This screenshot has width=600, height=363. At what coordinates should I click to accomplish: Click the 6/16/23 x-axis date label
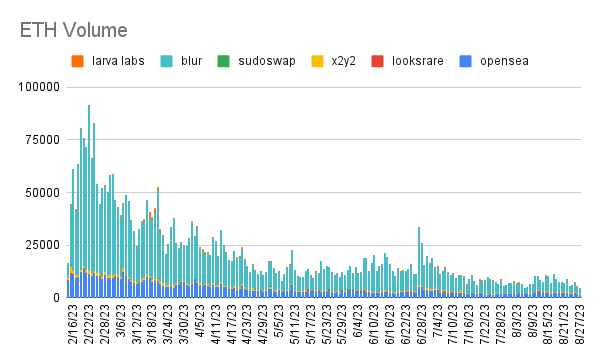[391, 324]
